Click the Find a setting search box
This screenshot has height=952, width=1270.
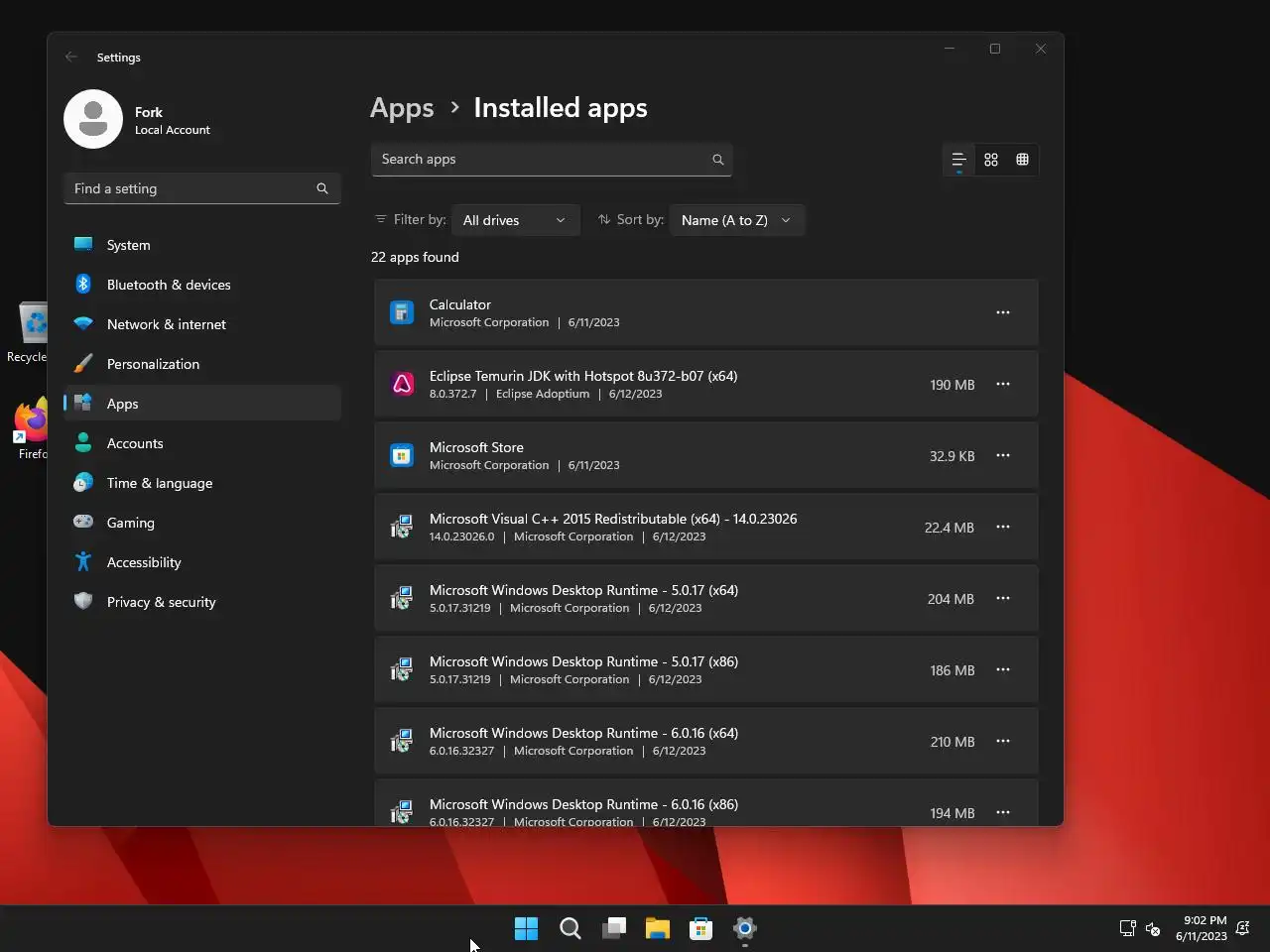pos(202,188)
